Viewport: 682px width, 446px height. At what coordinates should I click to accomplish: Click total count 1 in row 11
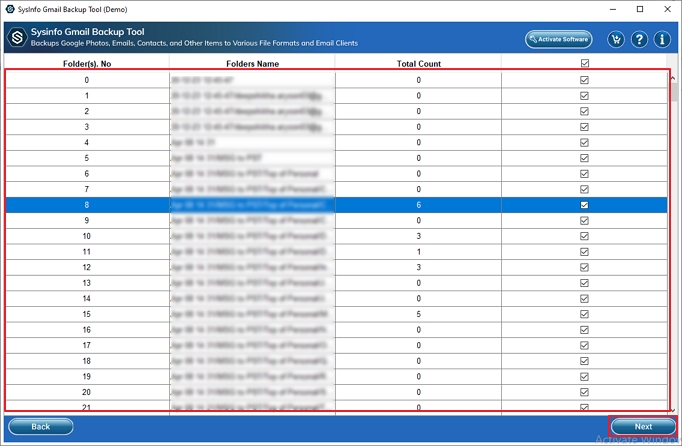tap(418, 252)
